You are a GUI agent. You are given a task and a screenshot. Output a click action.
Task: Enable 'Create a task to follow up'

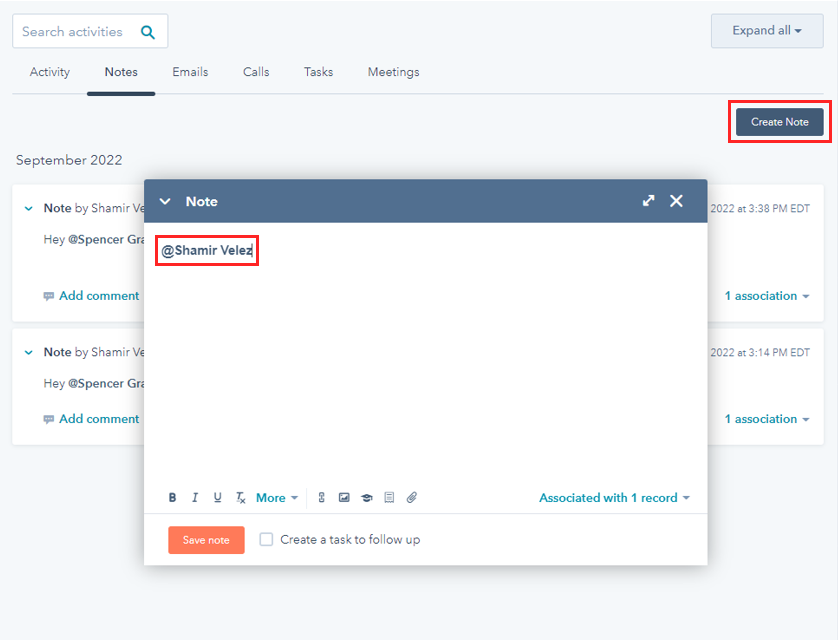266,540
